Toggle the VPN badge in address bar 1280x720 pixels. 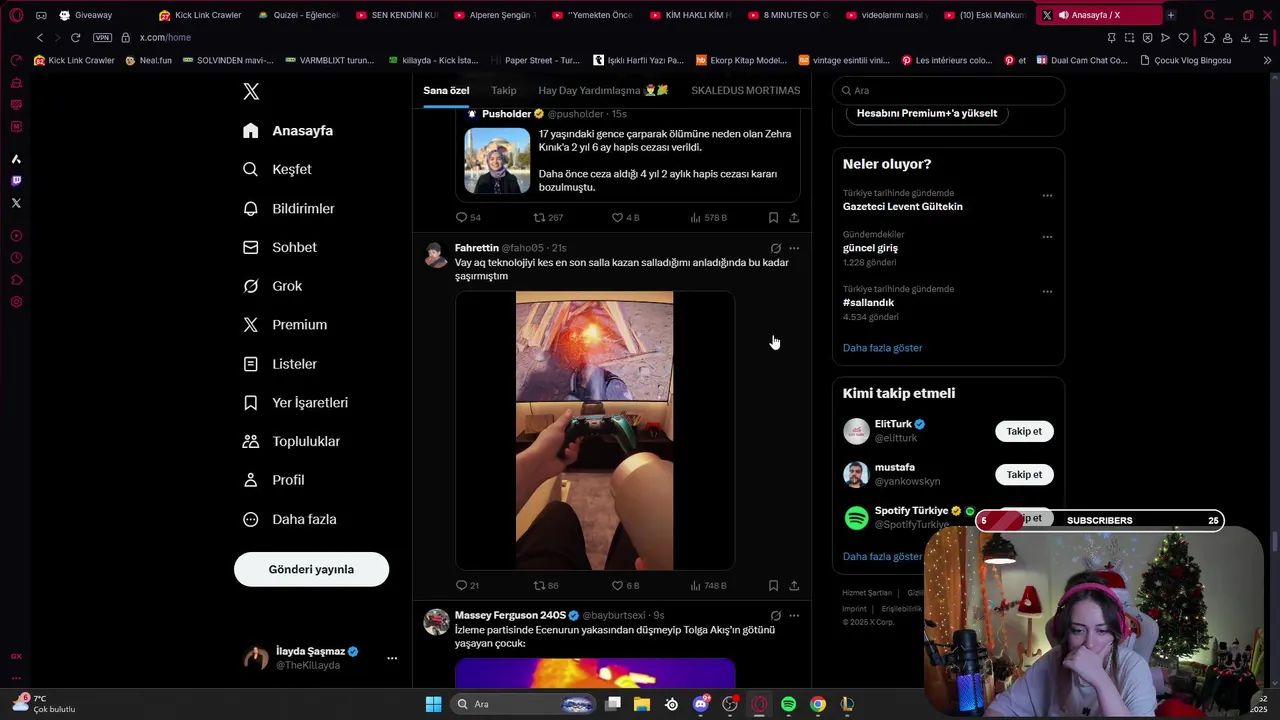click(x=102, y=37)
